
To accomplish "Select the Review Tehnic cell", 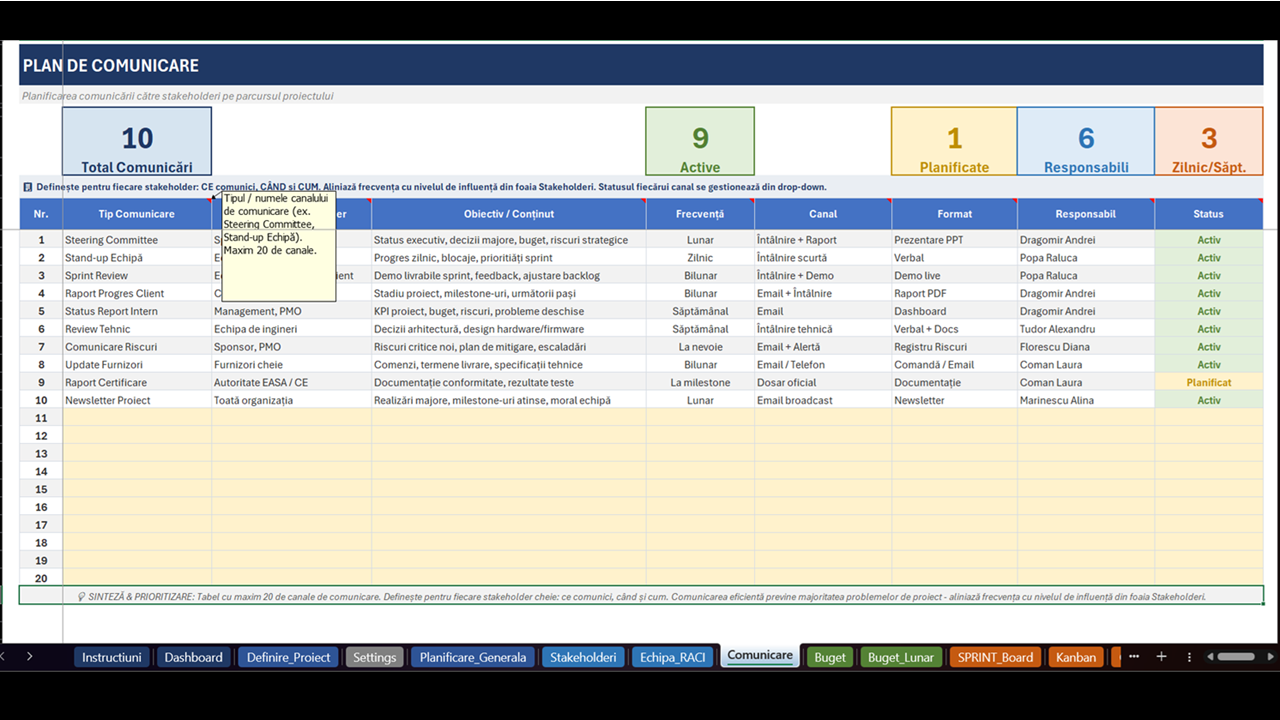I will click(x=137, y=329).
